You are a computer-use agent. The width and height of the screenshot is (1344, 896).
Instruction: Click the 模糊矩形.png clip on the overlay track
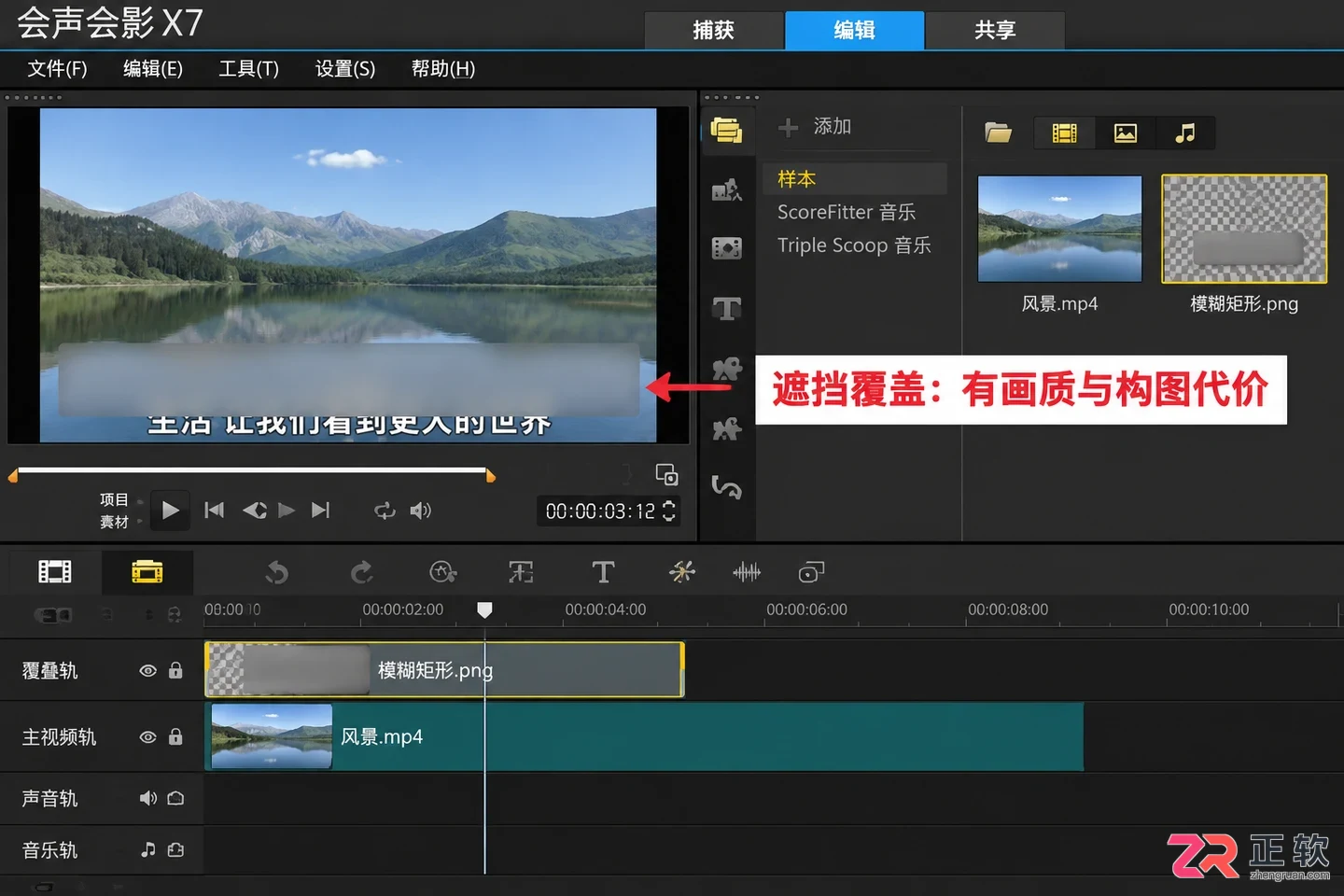tap(444, 669)
